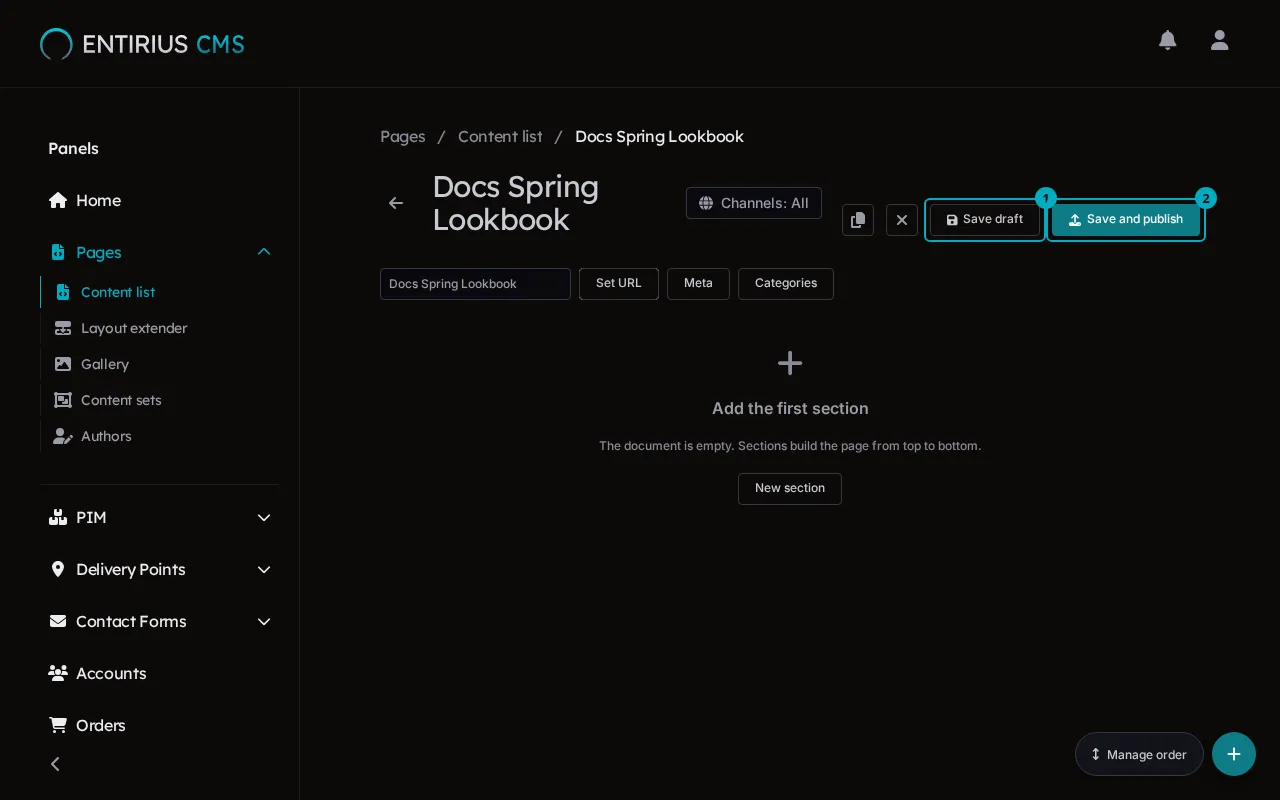Image resolution: width=1280 pixels, height=800 pixels.
Task: Click Save and publish
Action: [x=1126, y=220]
